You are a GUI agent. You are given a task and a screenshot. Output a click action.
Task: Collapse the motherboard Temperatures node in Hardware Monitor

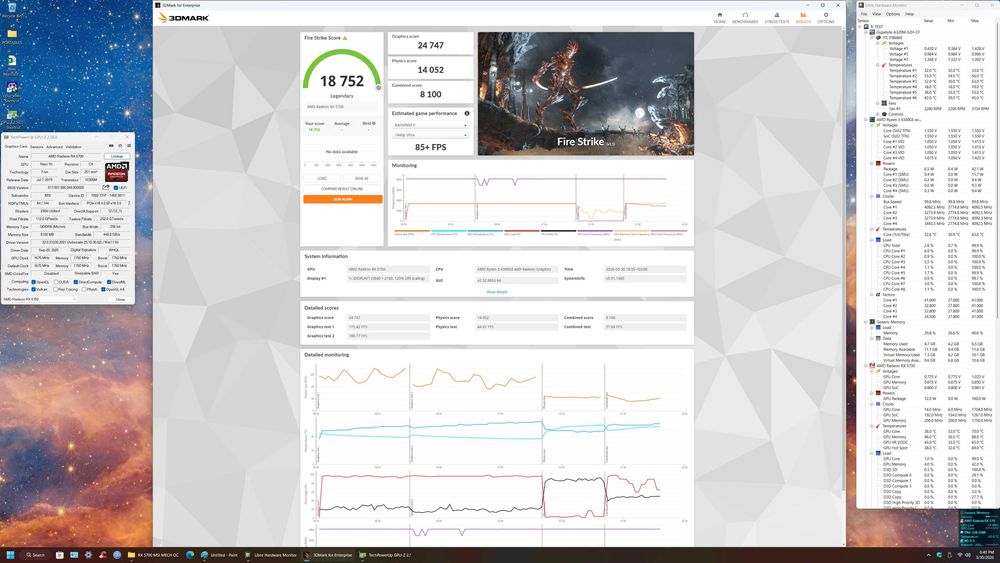(878, 65)
